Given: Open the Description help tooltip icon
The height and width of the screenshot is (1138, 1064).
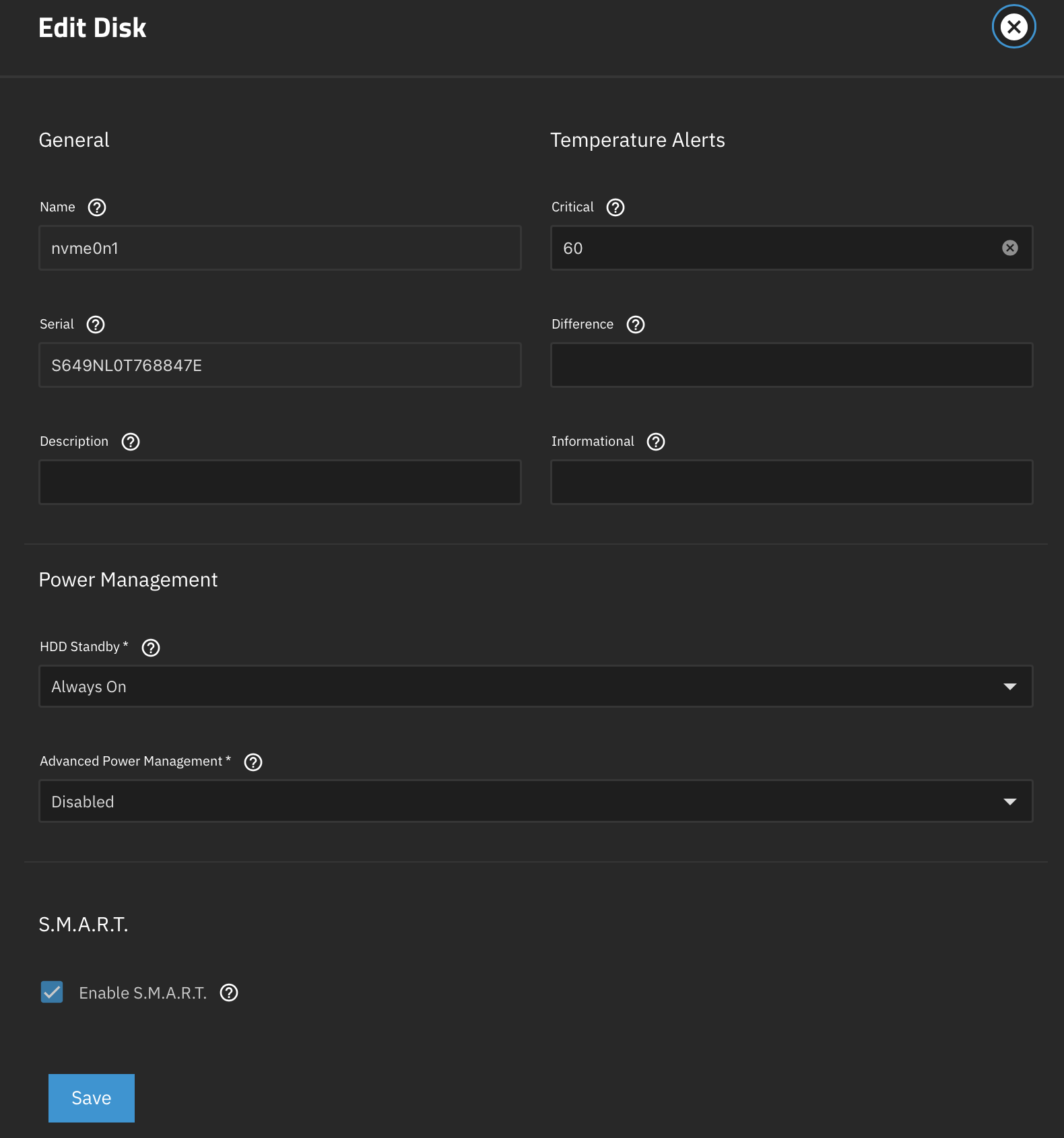Looking at the screenshot, I should 131,442.
